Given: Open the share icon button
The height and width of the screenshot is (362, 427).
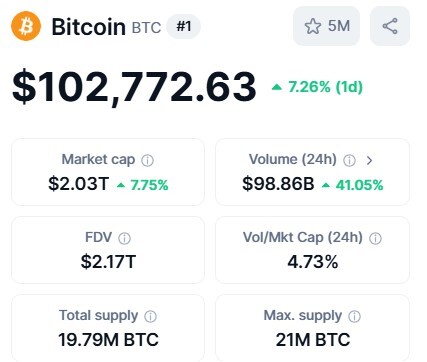Looking at the screenshot, I should pos(390,26).
